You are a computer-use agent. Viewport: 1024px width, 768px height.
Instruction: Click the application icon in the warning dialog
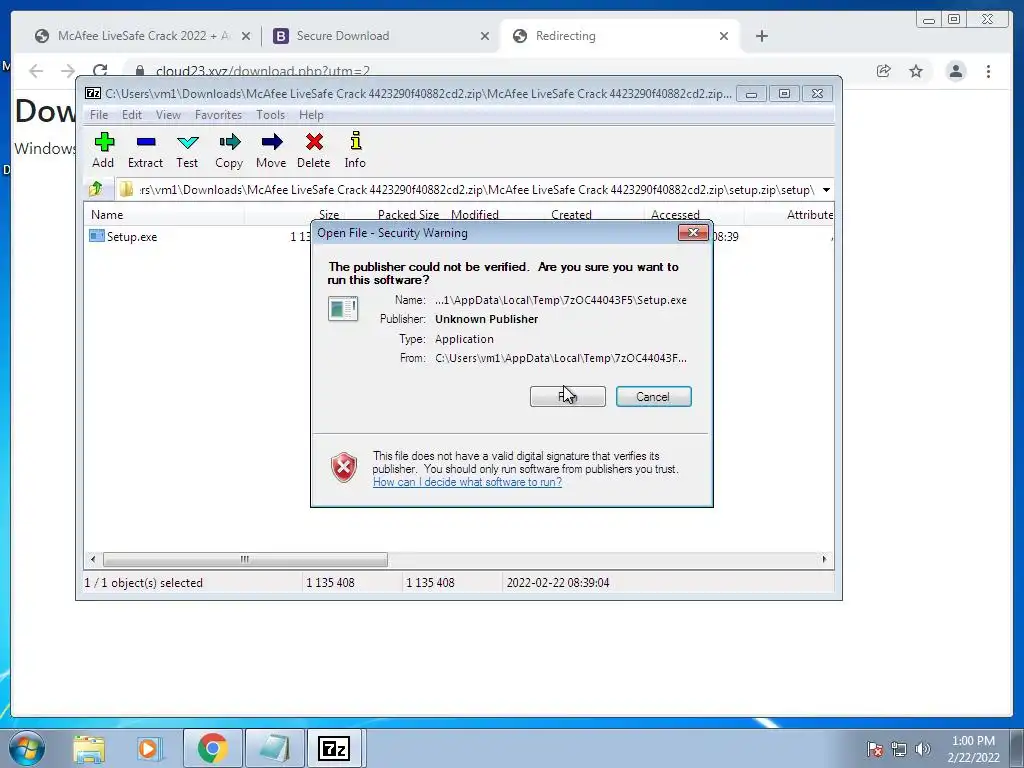coord(343,308)
